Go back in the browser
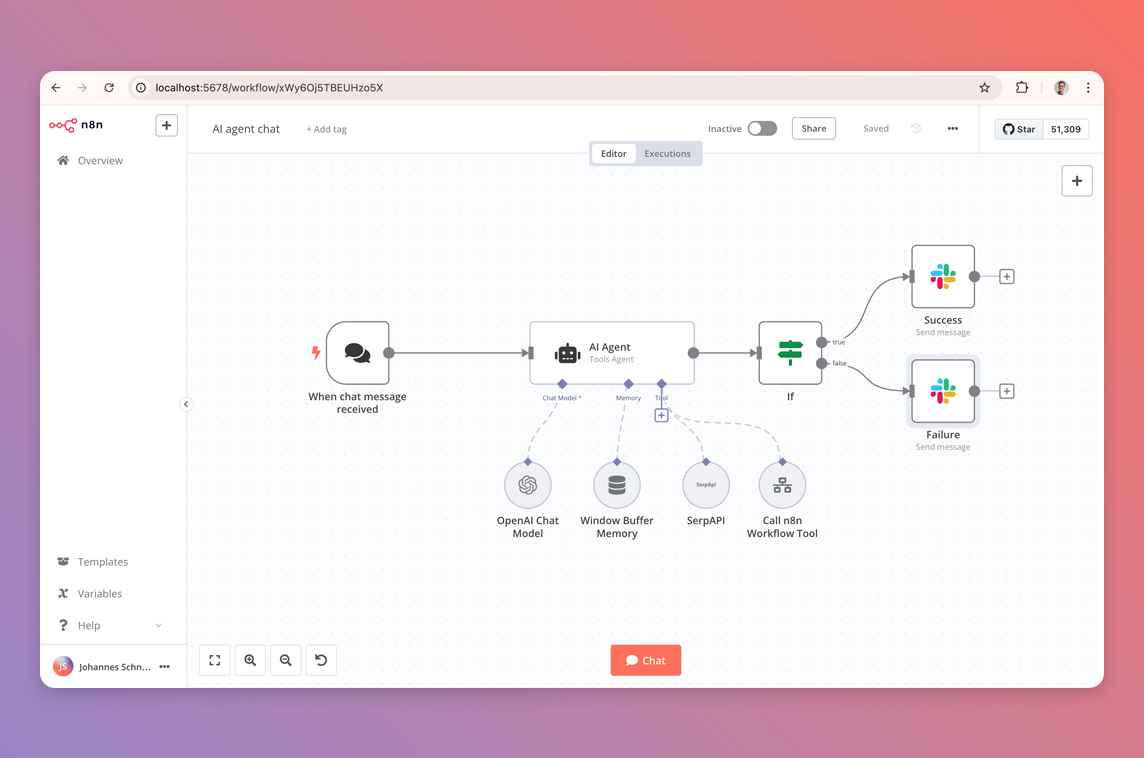The height and width of the screenshot is (758, 1144). pyautogui.click(x=56, y=88)
